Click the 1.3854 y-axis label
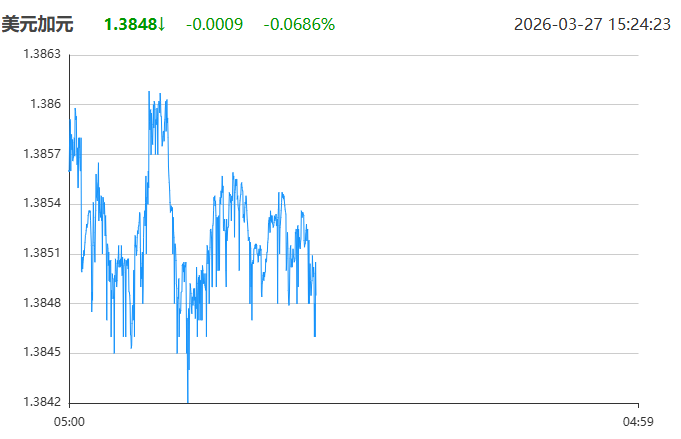The height and width of the screenshot is (439, 681). (41, 203)
